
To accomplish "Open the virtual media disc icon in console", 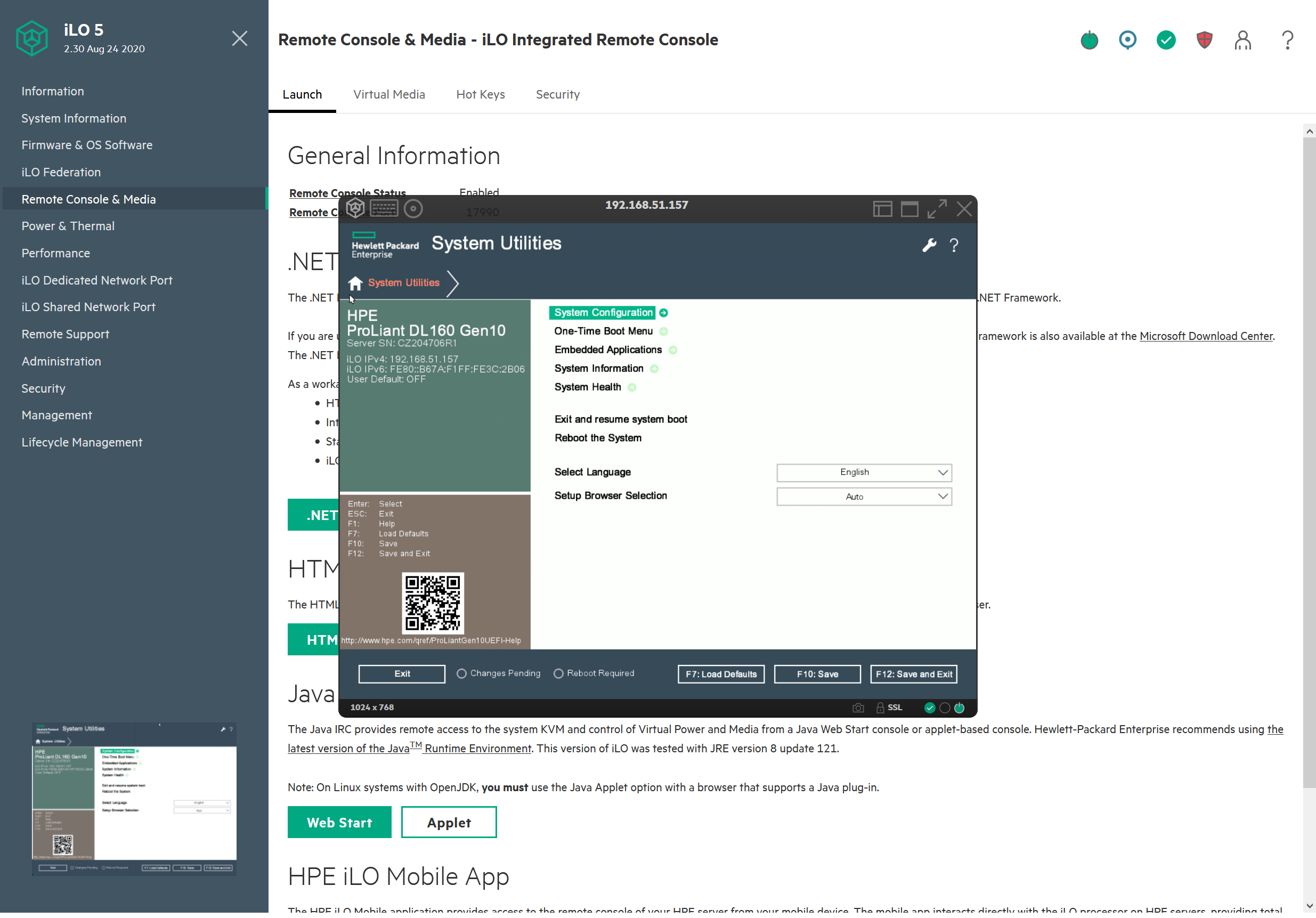I will point(413,208).
